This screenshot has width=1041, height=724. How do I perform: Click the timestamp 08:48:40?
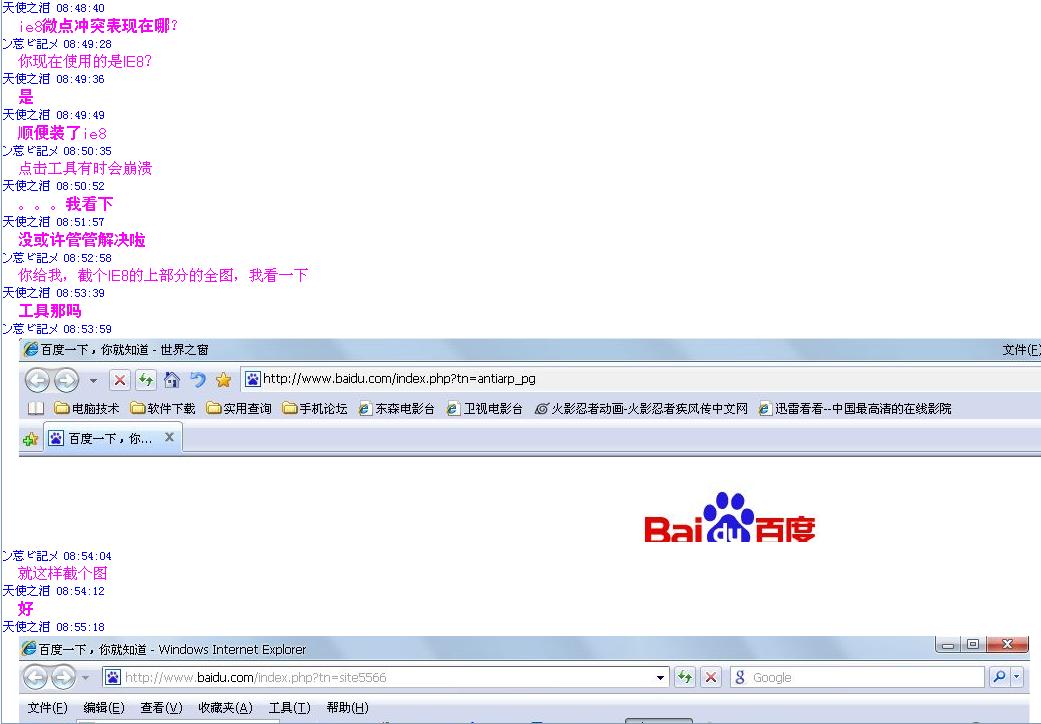pos(80,8)
